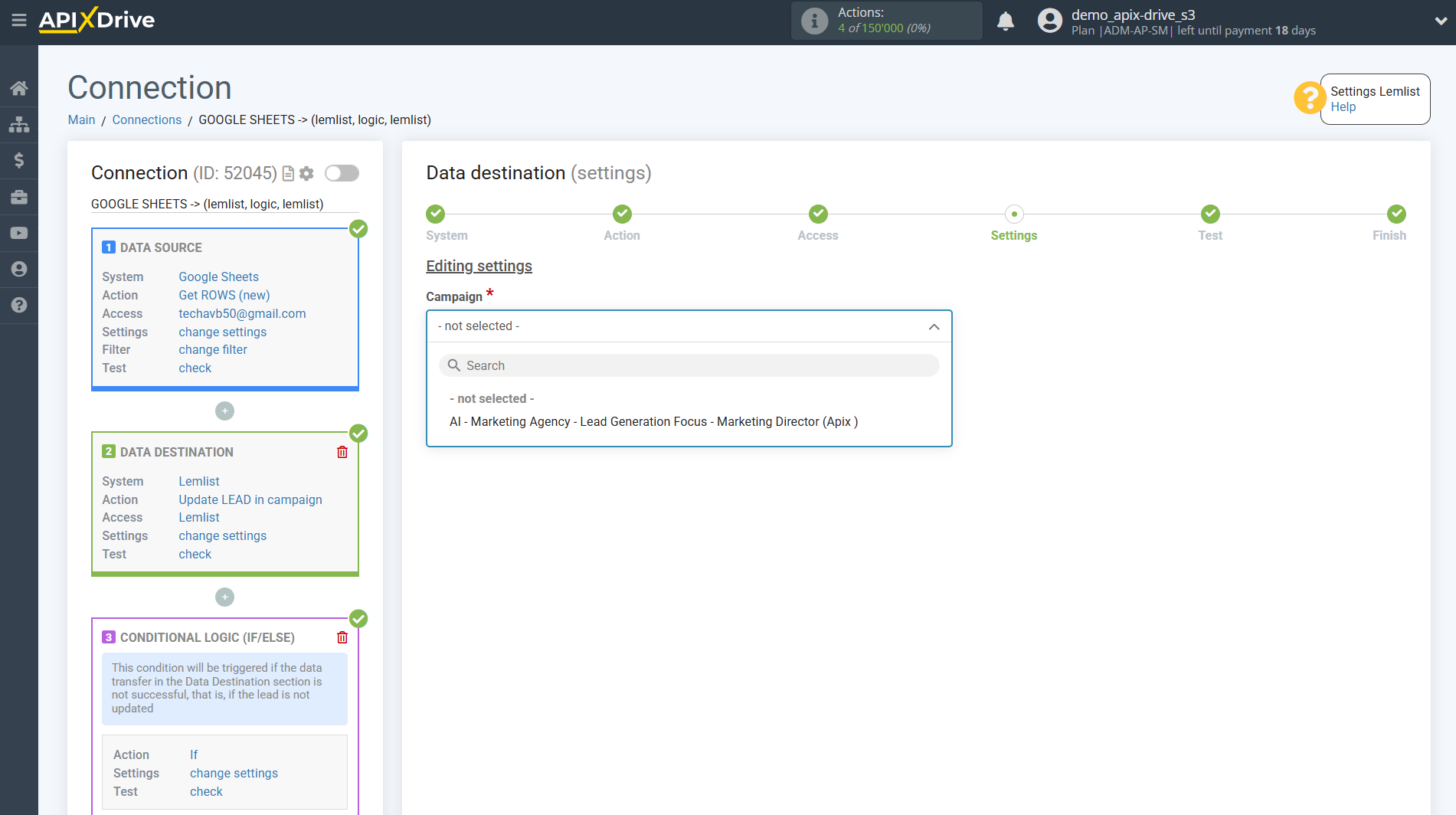Open the If action link
Image resolution: width=1456 pixels, height=815 pixels.
(x=193, y=754)
